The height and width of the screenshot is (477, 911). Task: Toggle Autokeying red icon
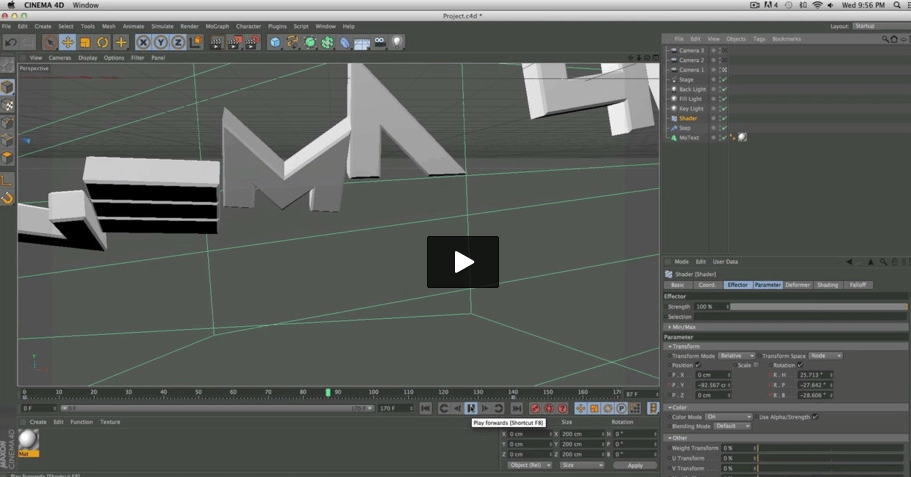coord(548,408)
